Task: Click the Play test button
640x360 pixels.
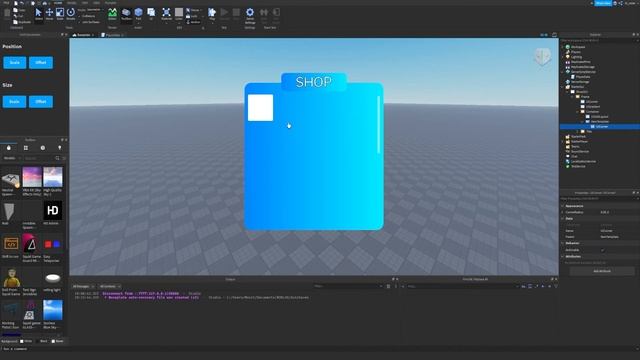Action: [x=212, y=14]
